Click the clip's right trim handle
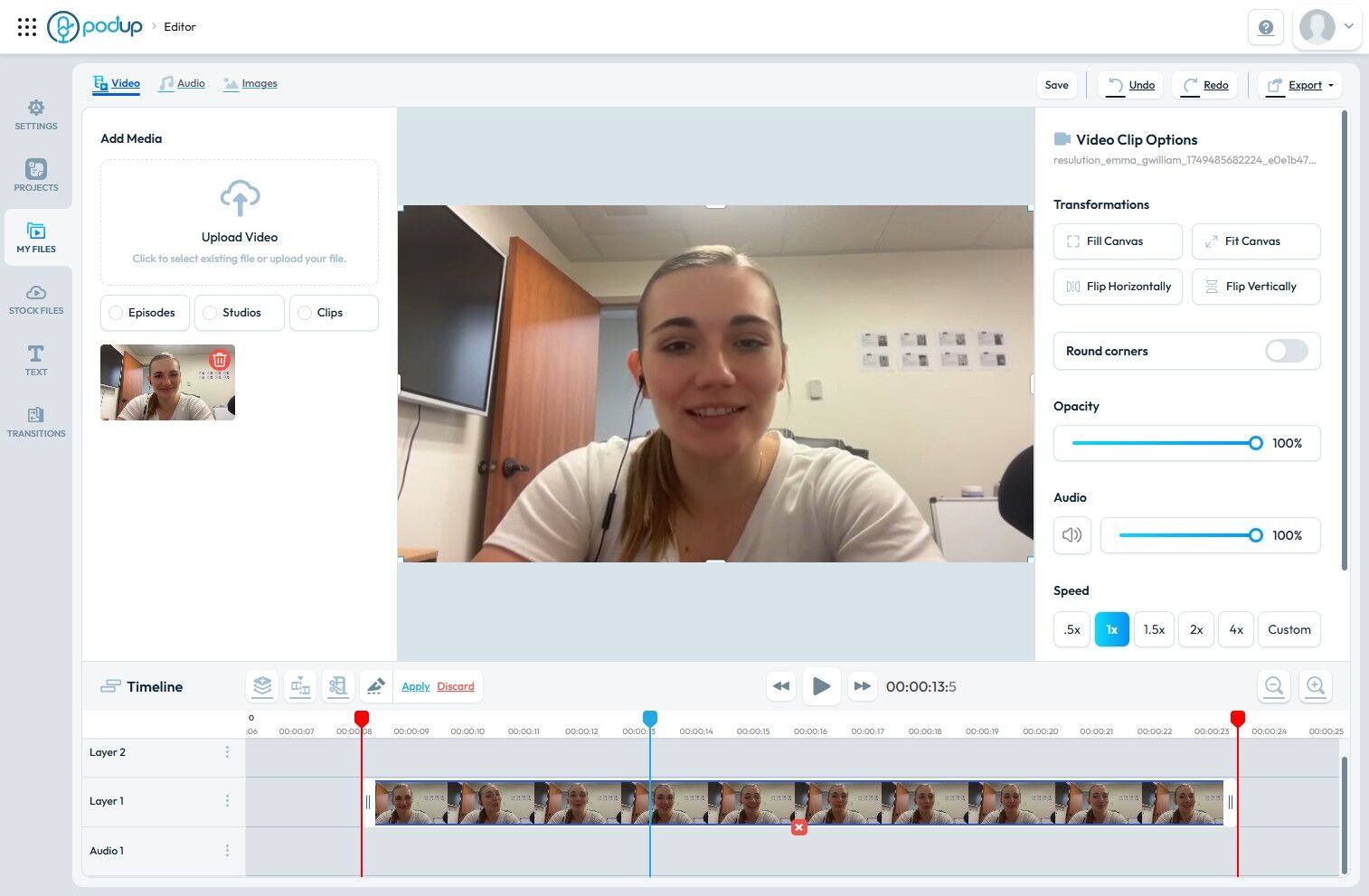 (x=1230, y=802)
